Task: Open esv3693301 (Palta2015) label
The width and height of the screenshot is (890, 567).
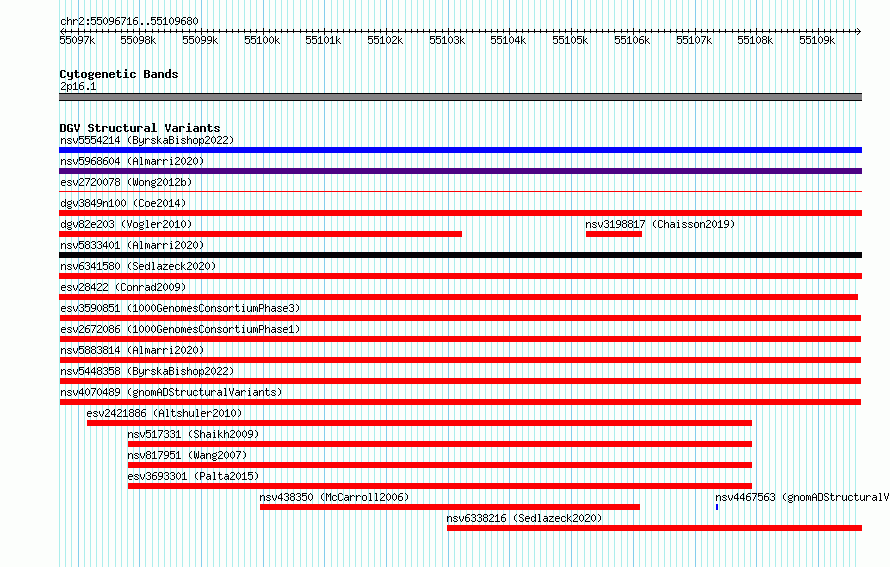Action: coord(193,476)
